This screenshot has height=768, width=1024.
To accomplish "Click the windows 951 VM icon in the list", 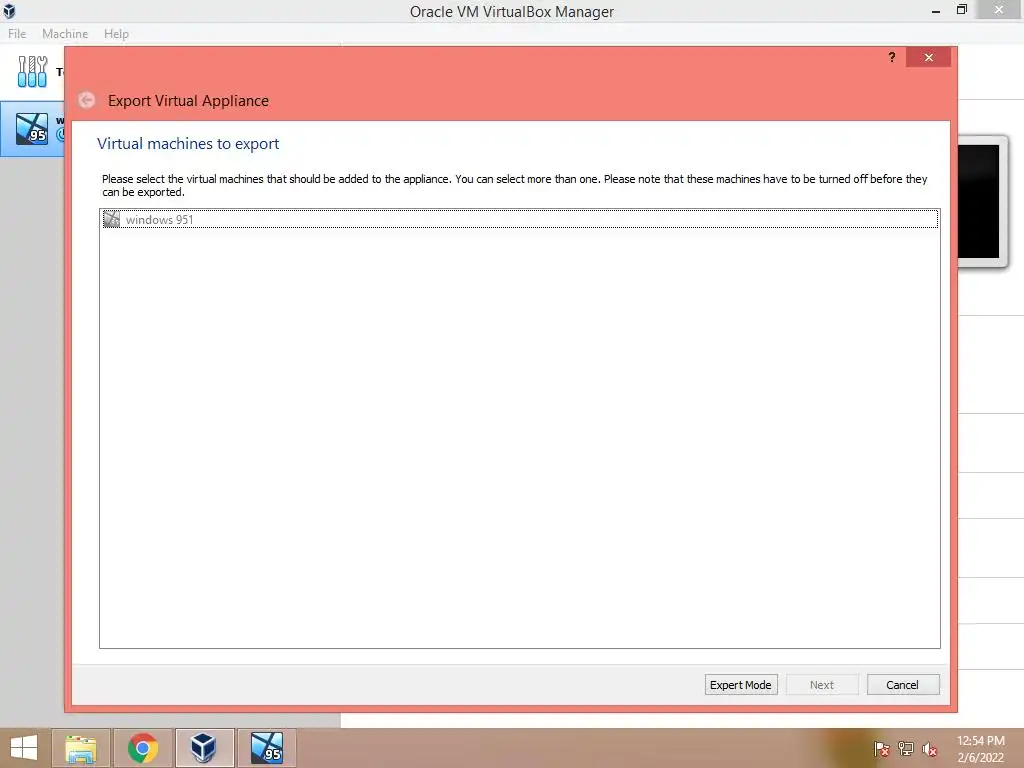I will tap(112, 219).
